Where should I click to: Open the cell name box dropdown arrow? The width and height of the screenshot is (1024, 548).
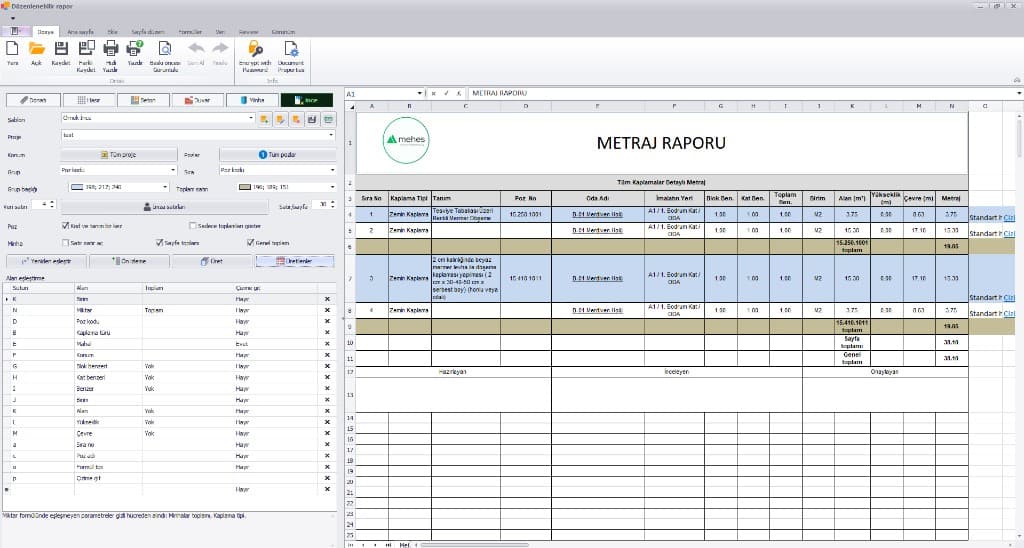419,93
